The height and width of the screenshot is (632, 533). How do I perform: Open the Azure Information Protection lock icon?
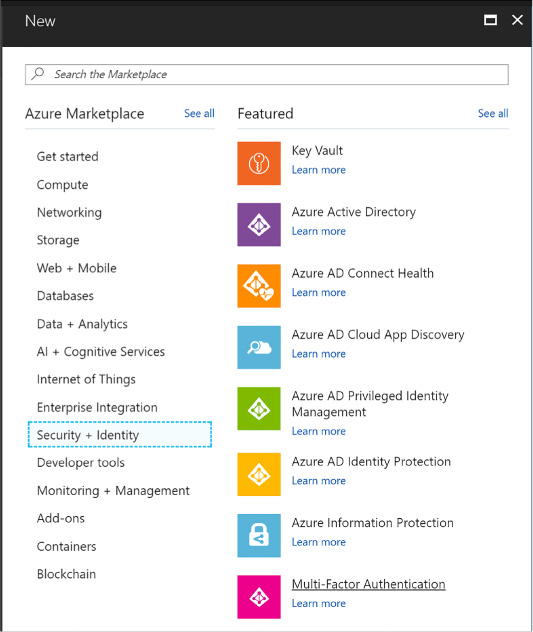259,535
